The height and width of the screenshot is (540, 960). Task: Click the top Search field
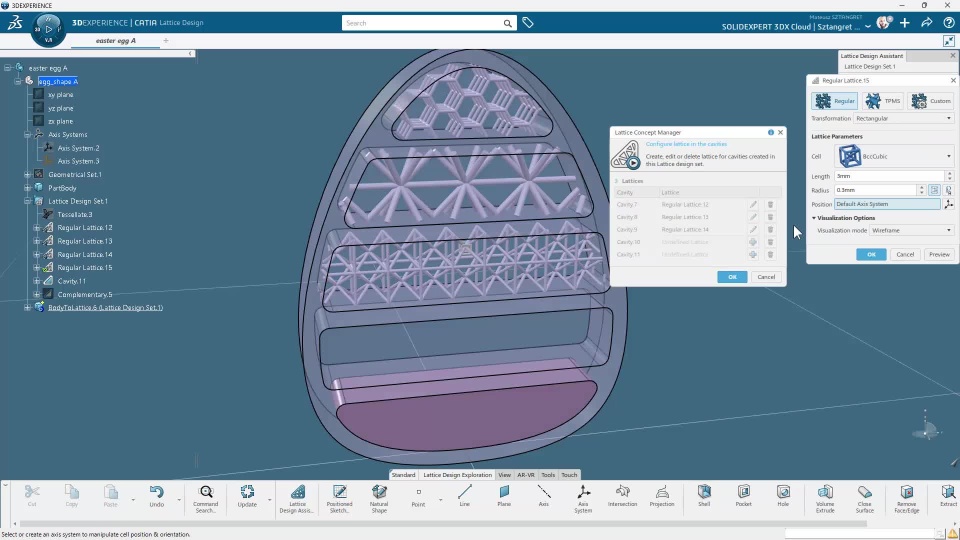pyautogui.click(x=422, y=23)
